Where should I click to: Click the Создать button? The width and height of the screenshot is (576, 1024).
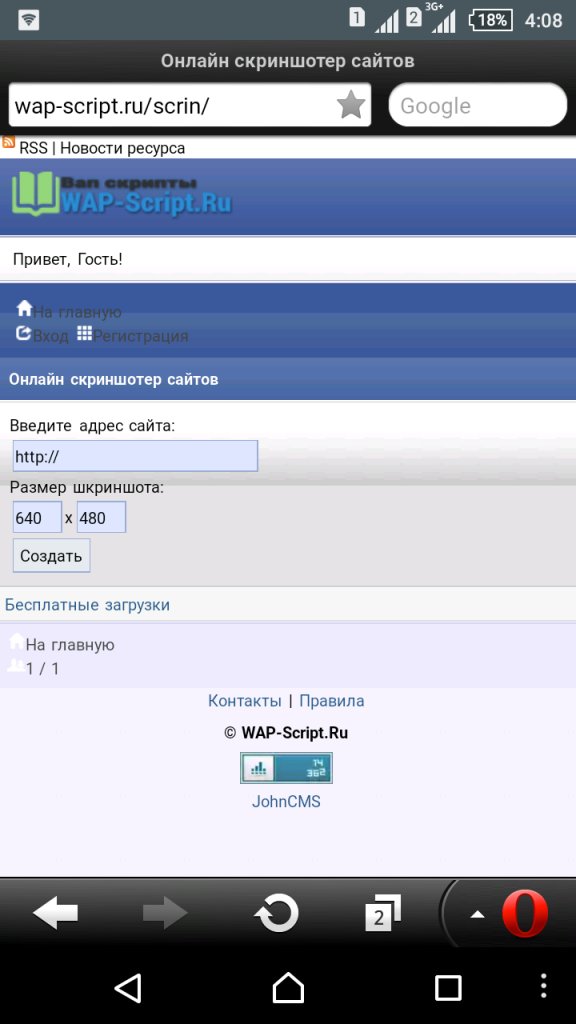coord(52,556)
